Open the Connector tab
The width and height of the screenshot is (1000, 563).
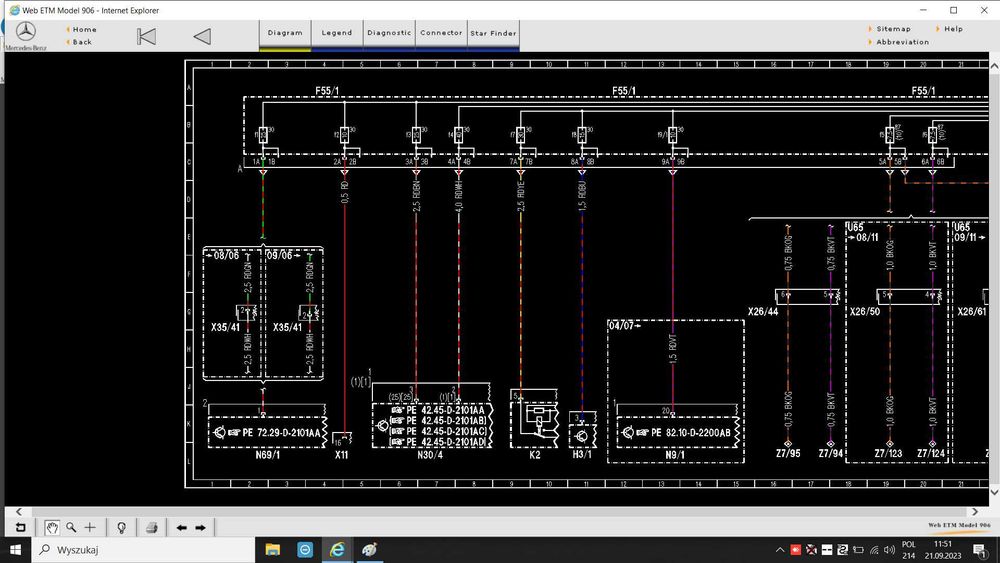pos(441,33)
